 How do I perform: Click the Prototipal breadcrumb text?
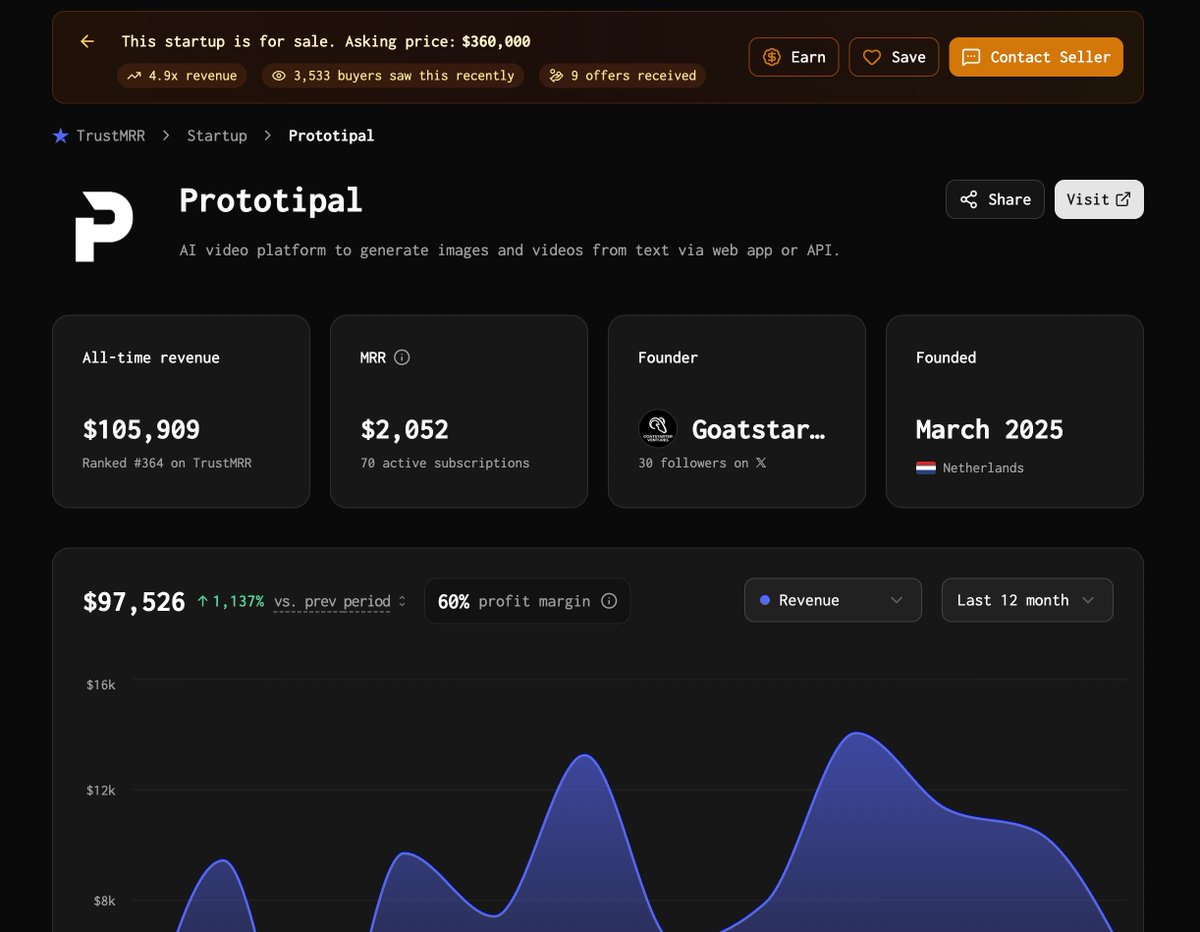331,135
